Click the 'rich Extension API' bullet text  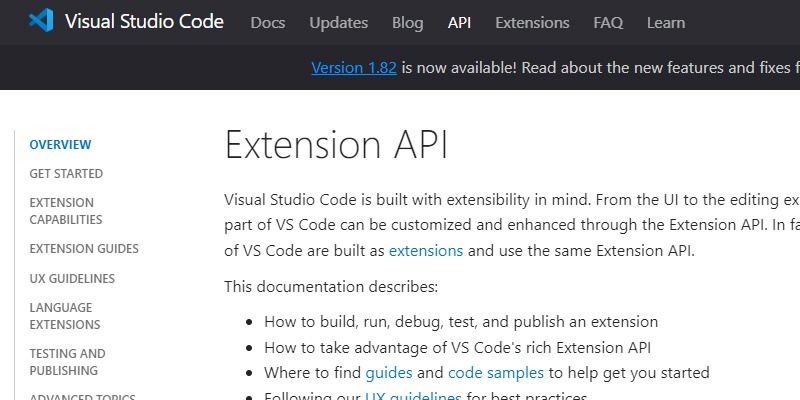[457, 347]
